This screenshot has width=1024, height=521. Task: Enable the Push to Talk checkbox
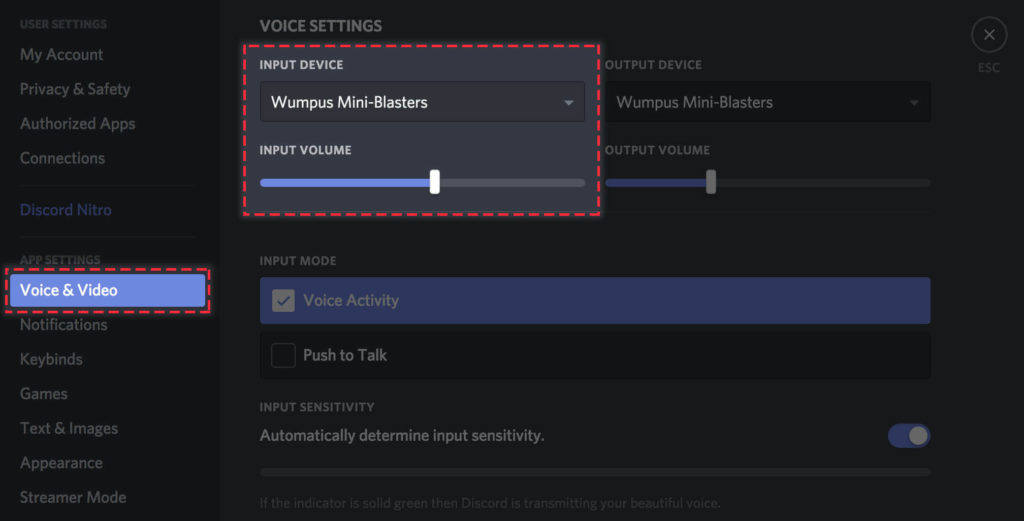coord(283,355)
